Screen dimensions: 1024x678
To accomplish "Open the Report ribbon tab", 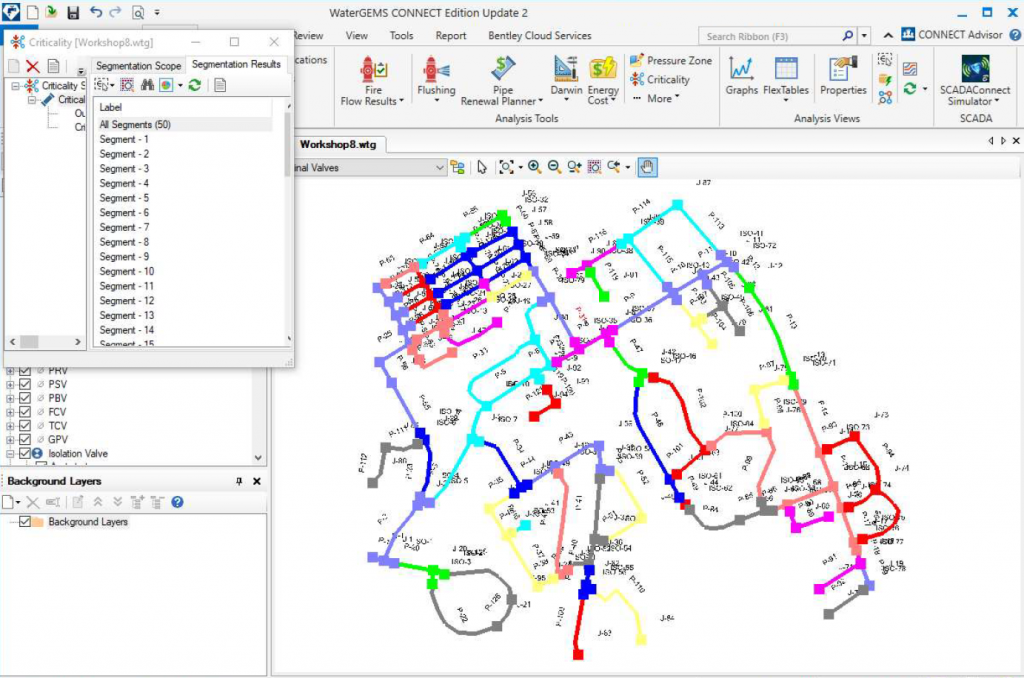I will pyautogui.click(x=451, y=36).
